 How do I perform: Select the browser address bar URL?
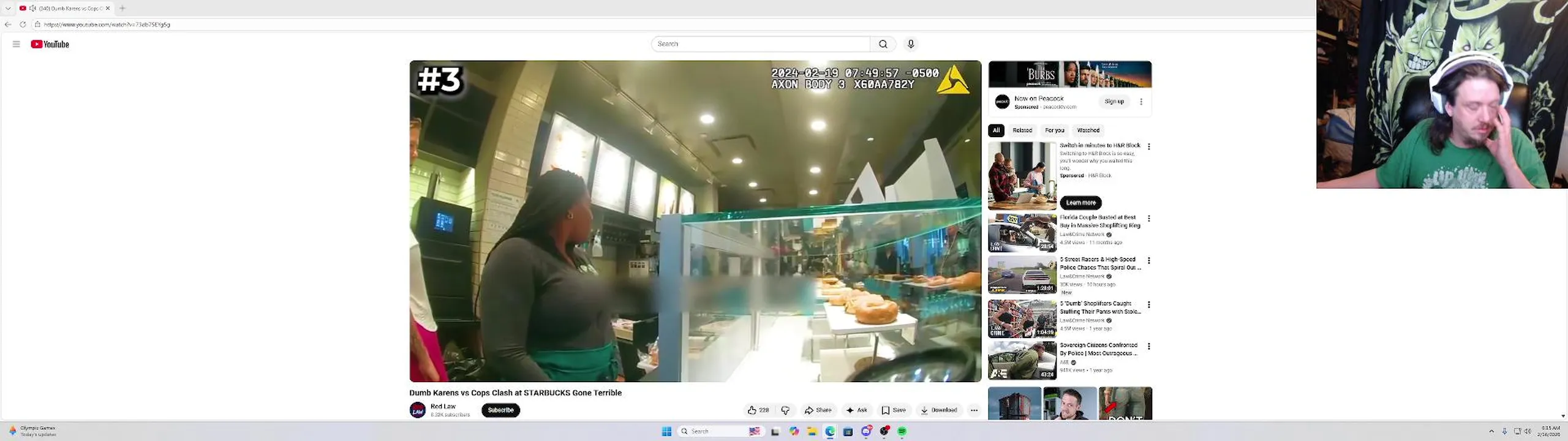pyautogui.click(x=107, y=24)
